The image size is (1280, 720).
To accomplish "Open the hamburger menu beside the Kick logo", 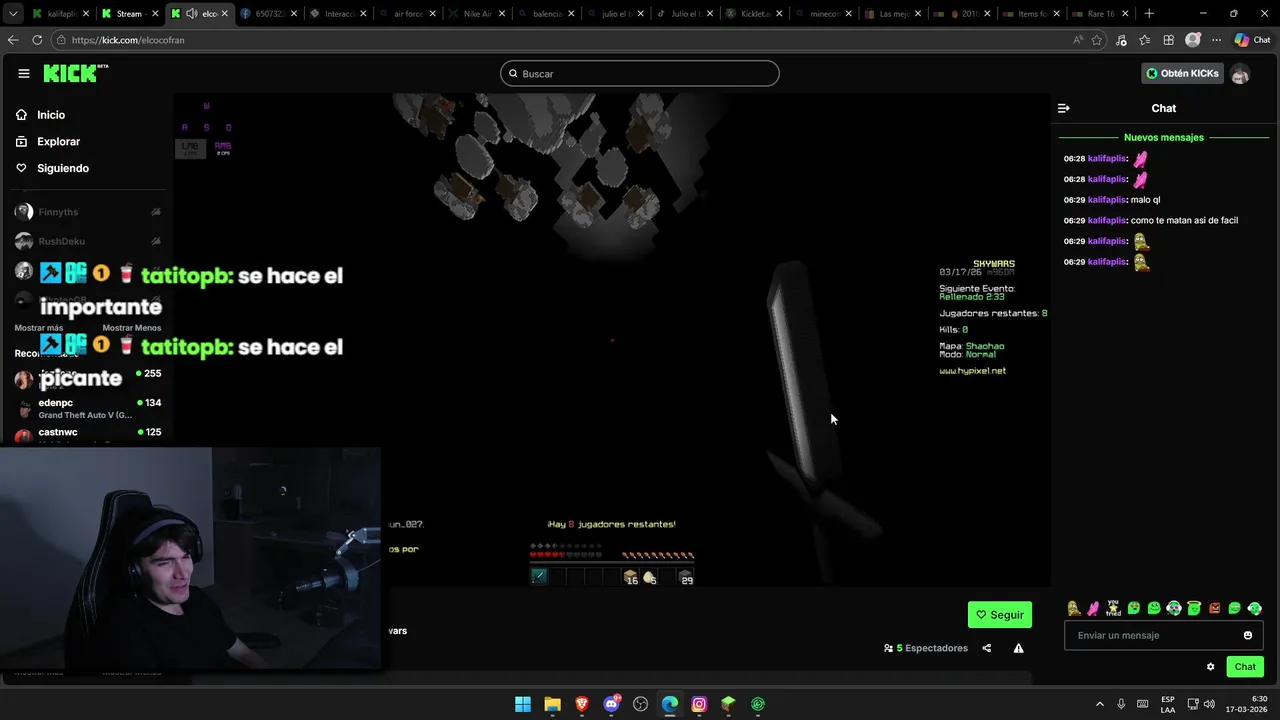I will click(x=24, y=73).
